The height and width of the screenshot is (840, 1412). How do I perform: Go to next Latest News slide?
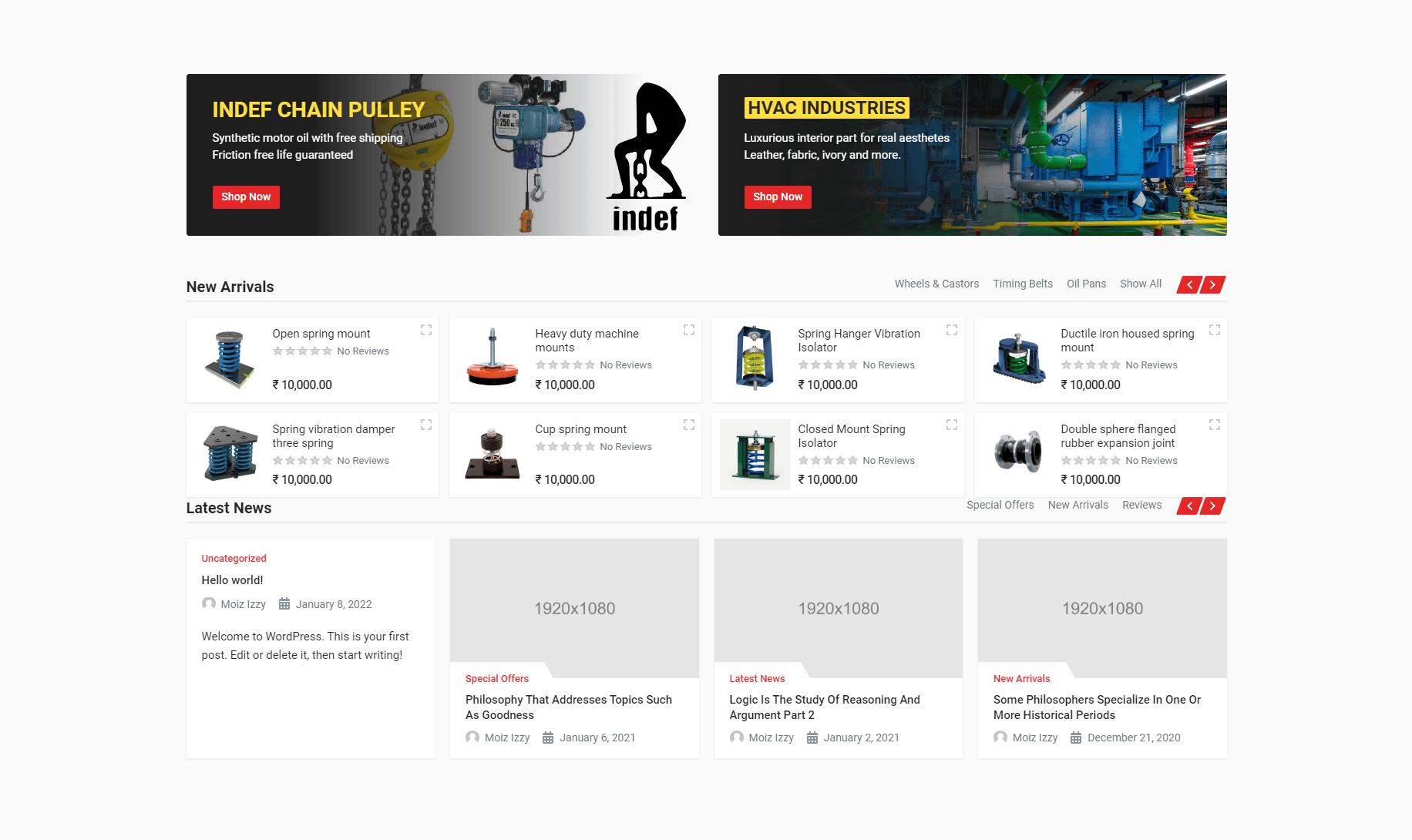1213,506
